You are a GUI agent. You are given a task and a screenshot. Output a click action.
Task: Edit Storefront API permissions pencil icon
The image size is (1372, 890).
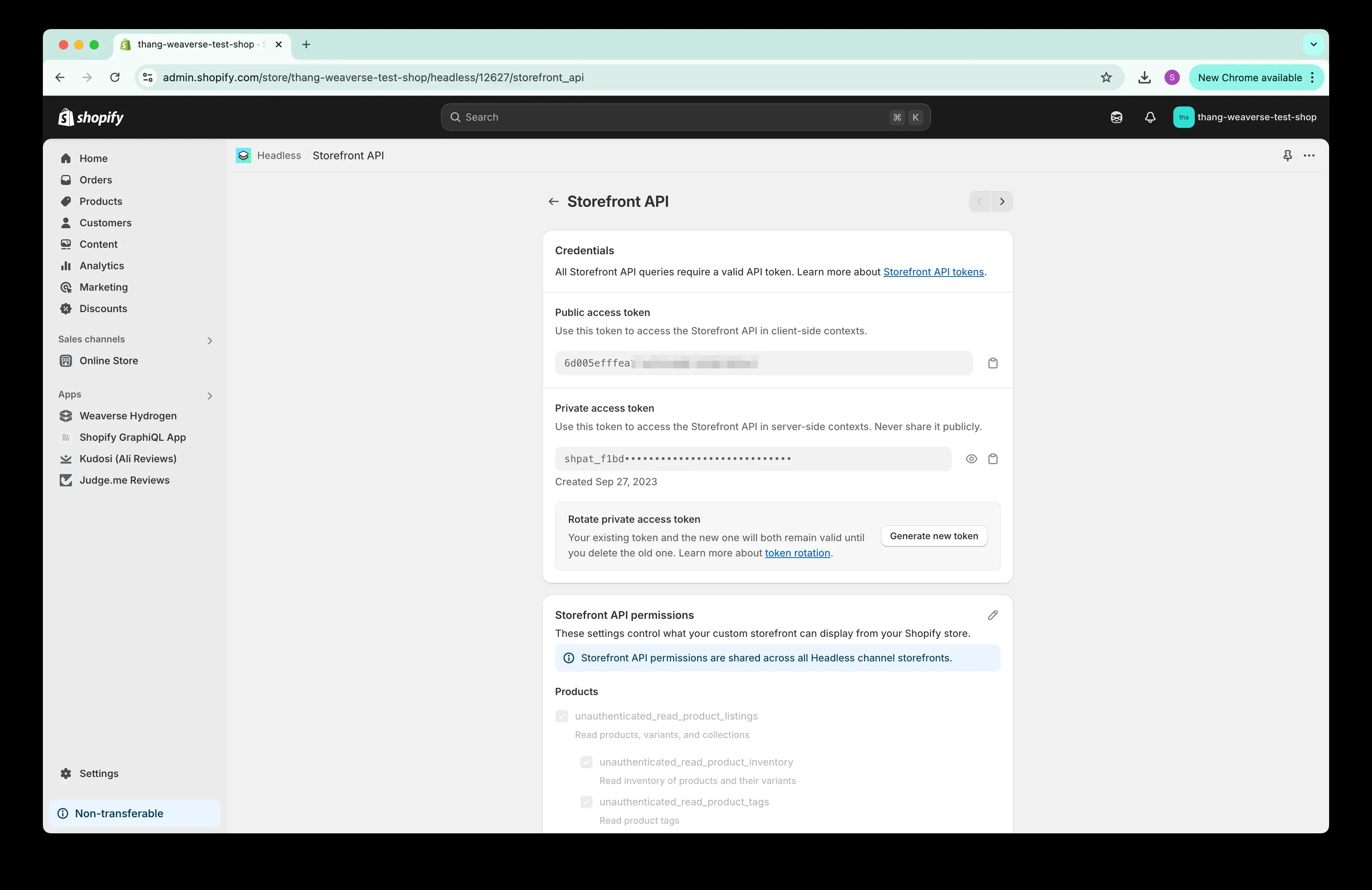pos(992,615)
